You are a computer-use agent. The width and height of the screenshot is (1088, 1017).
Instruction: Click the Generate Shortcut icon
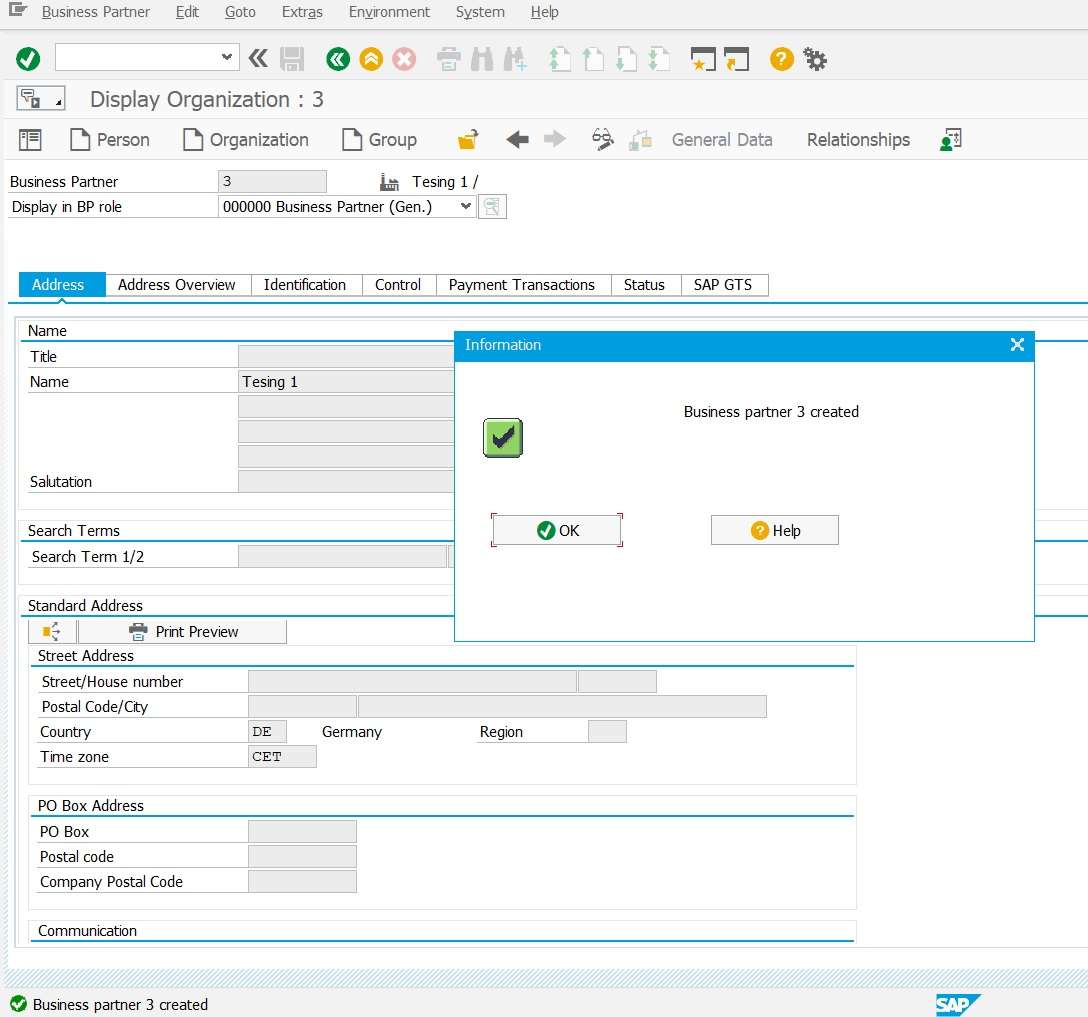coord(736,59)
